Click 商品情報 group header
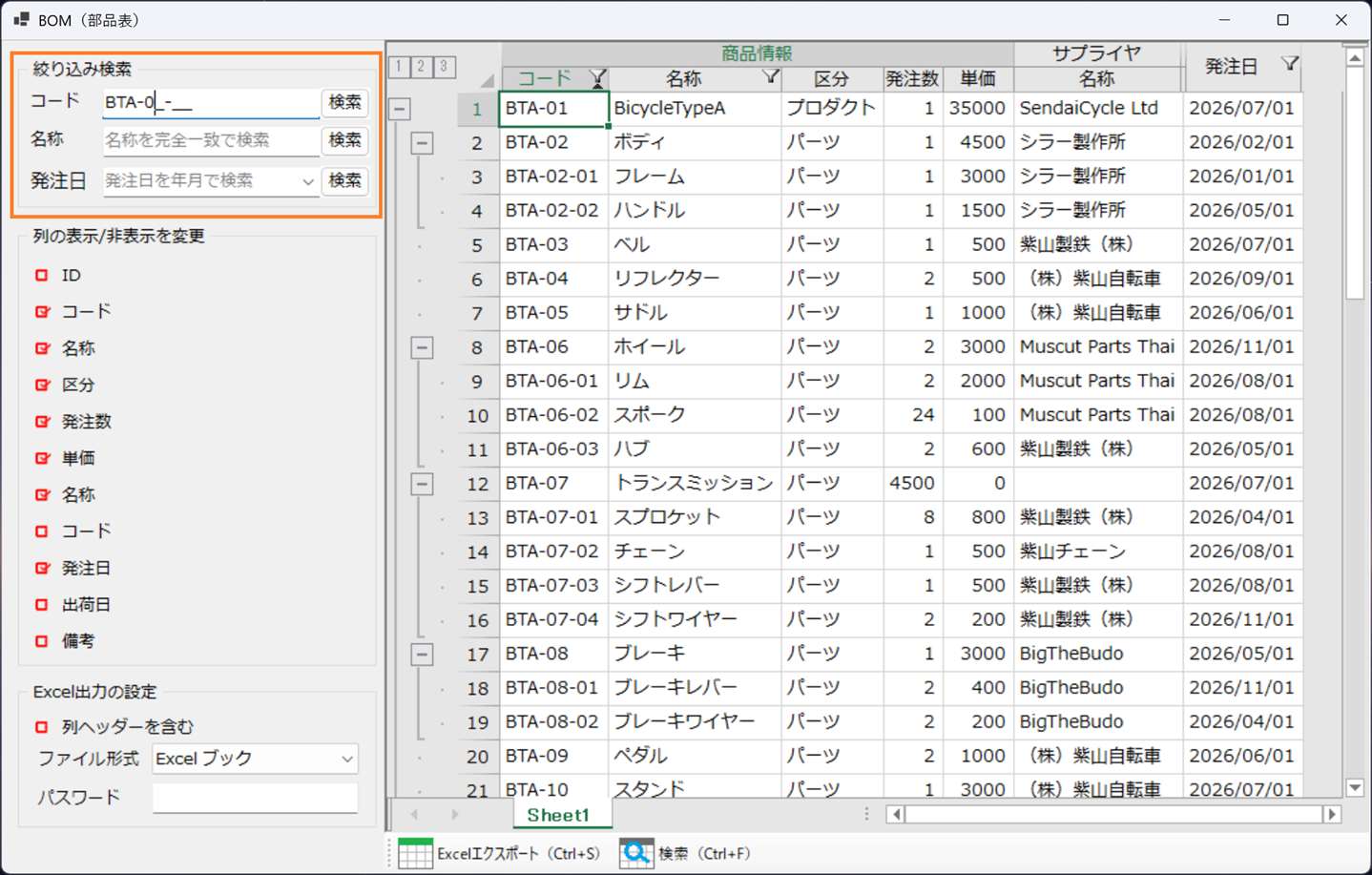 pyautogui.click(x=757, y=54)
